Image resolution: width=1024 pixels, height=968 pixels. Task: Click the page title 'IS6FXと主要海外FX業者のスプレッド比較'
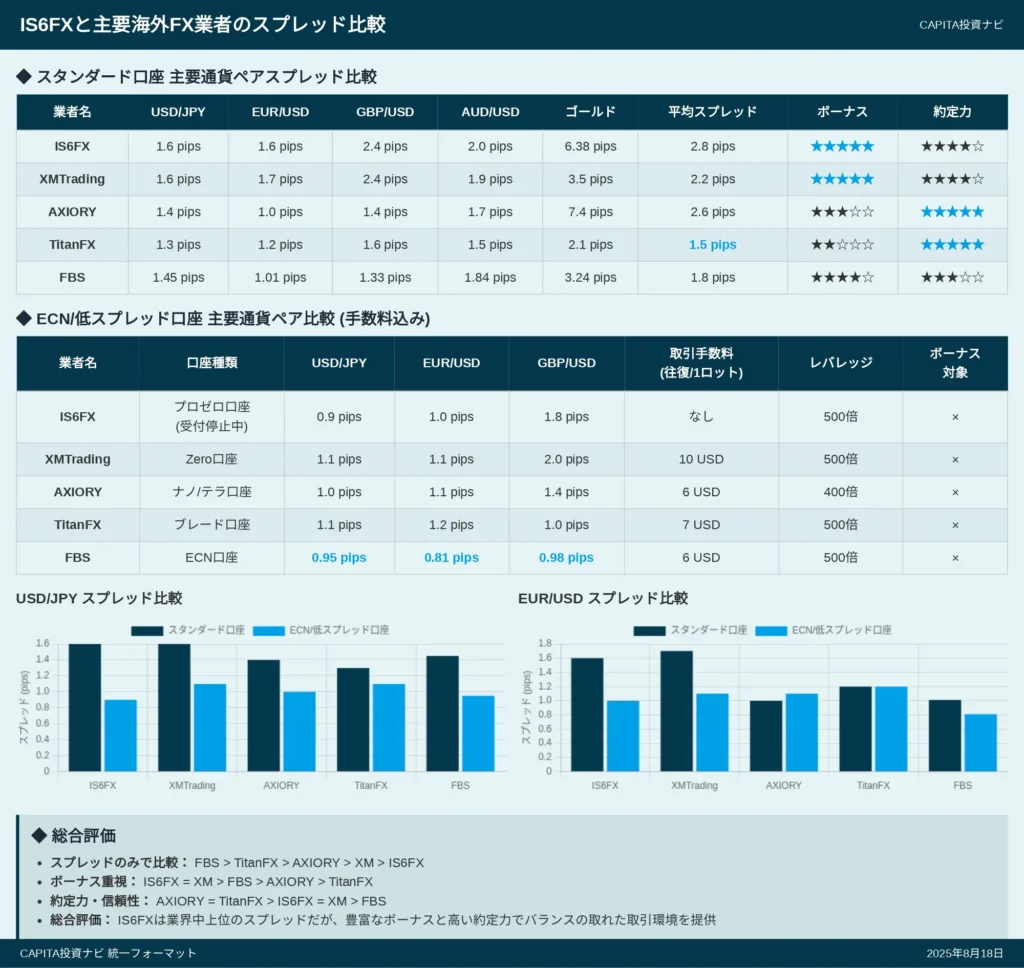pyautogui.click(x=202, y=25)
